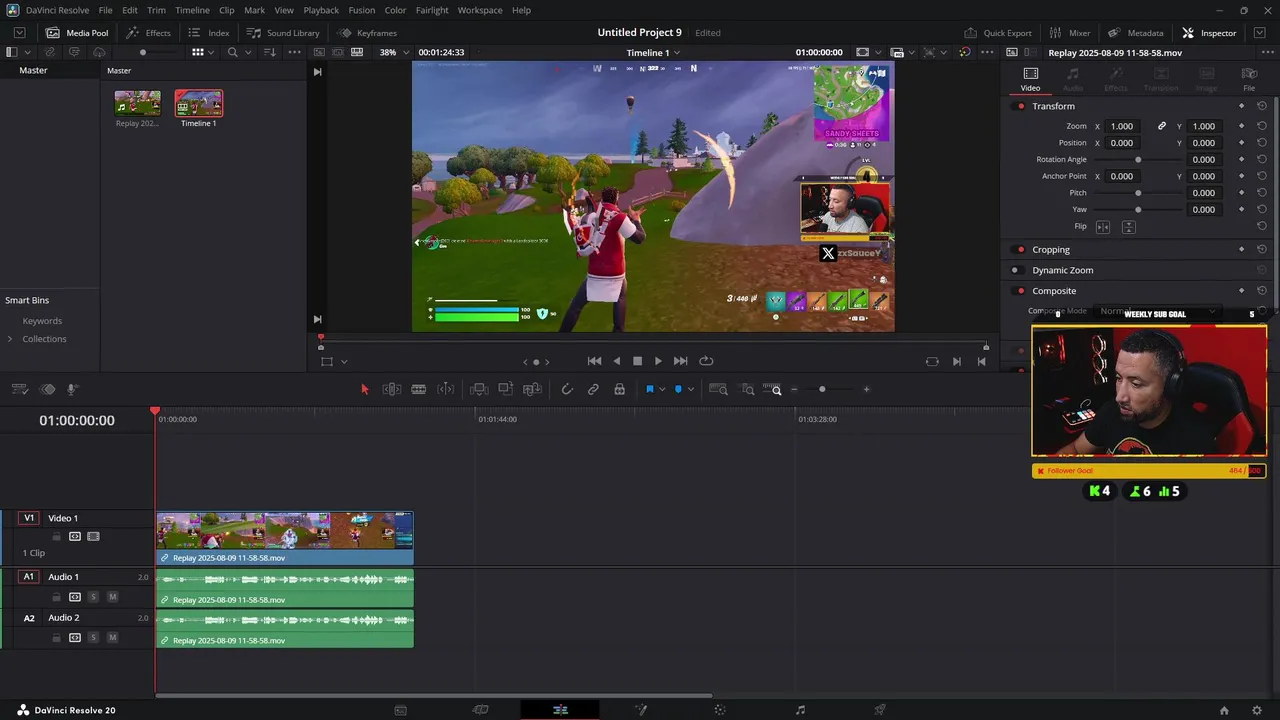Add a blue marker to timeline

[678, 389]
